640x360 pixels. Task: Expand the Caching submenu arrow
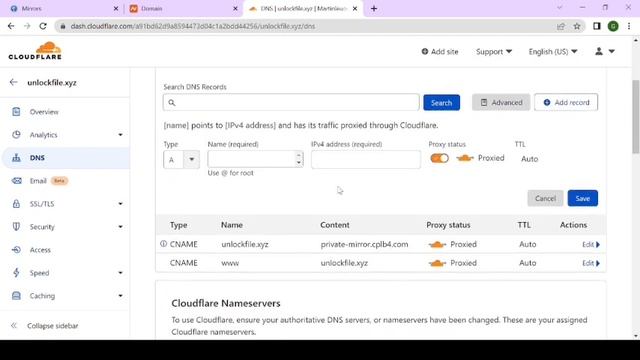(x=120, y=296)
